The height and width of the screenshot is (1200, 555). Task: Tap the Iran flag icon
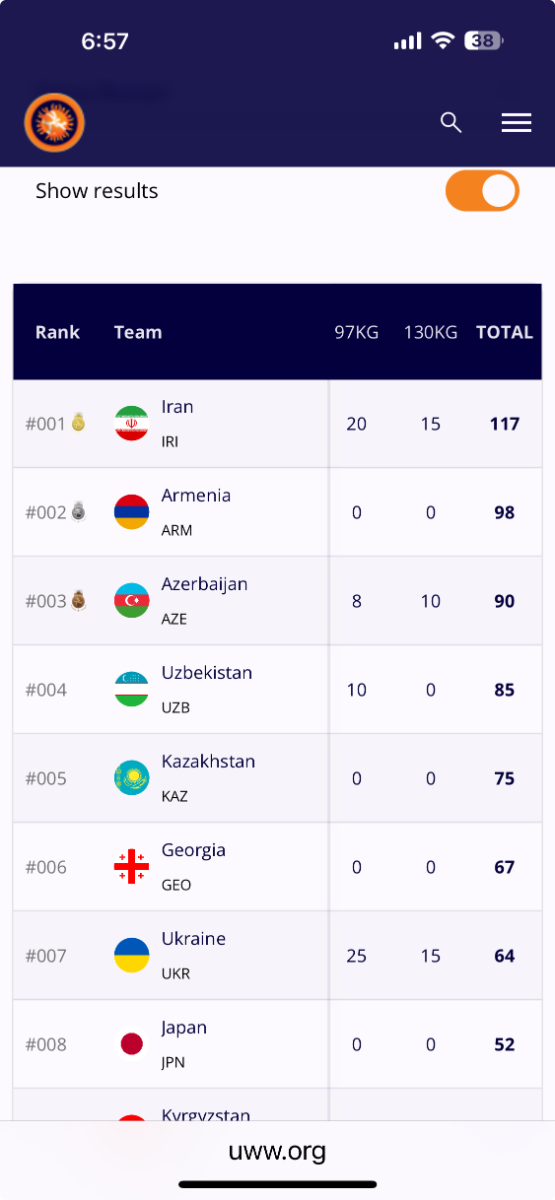coord(132,424)
